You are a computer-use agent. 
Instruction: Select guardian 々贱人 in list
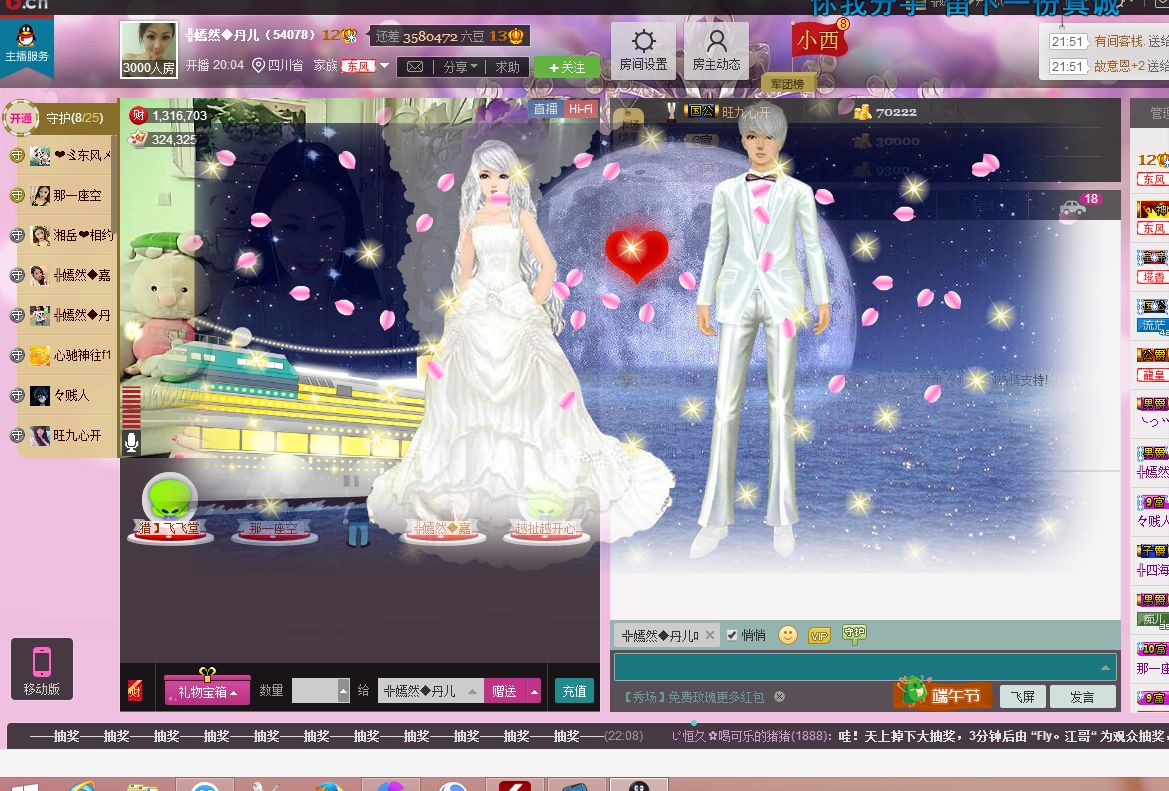coord(63,395)
